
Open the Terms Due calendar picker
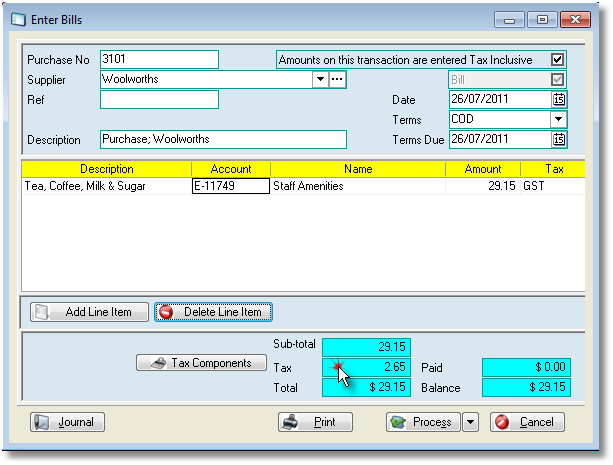[x=559, y=139]
